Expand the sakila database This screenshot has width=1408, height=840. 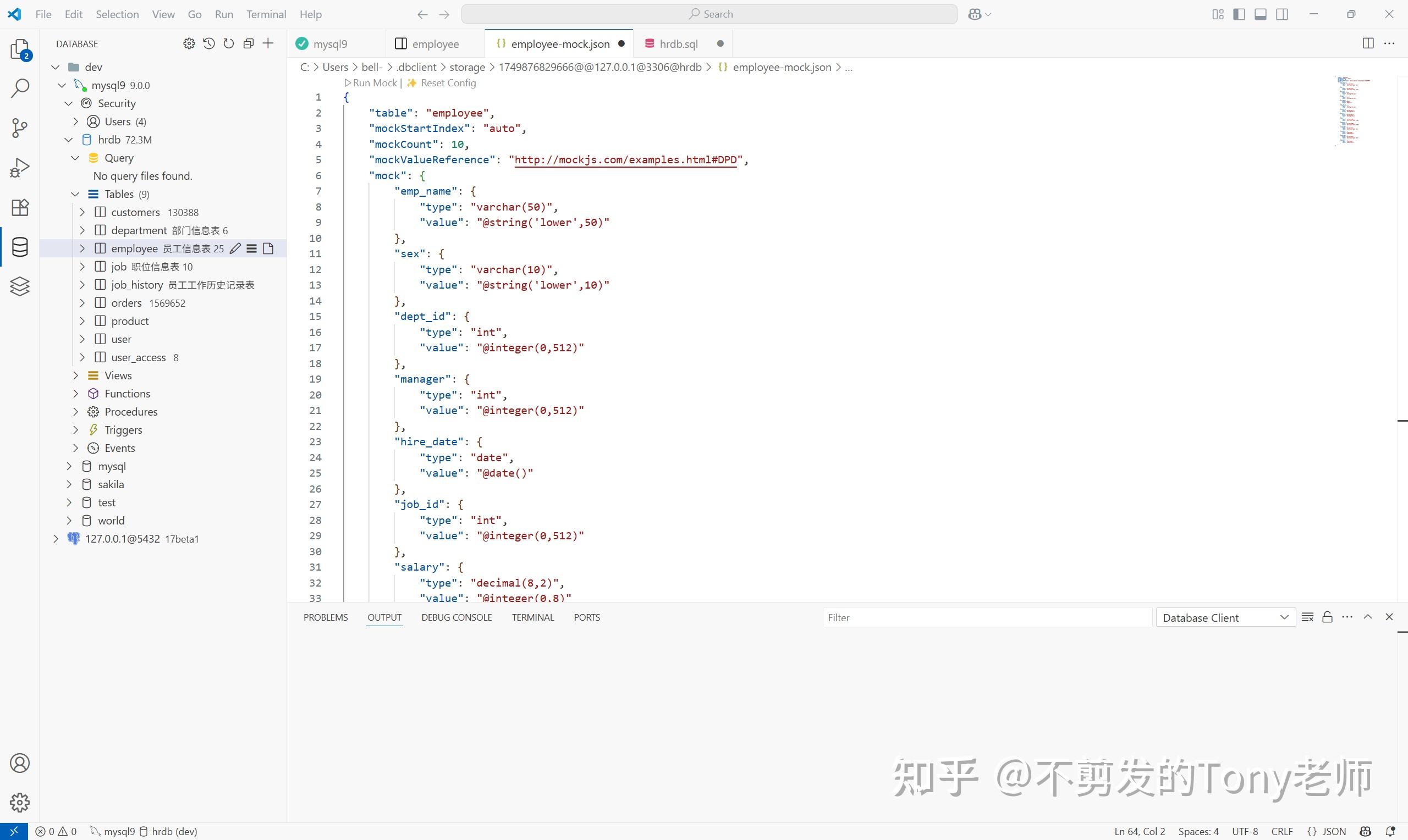(x=69, y=484)
